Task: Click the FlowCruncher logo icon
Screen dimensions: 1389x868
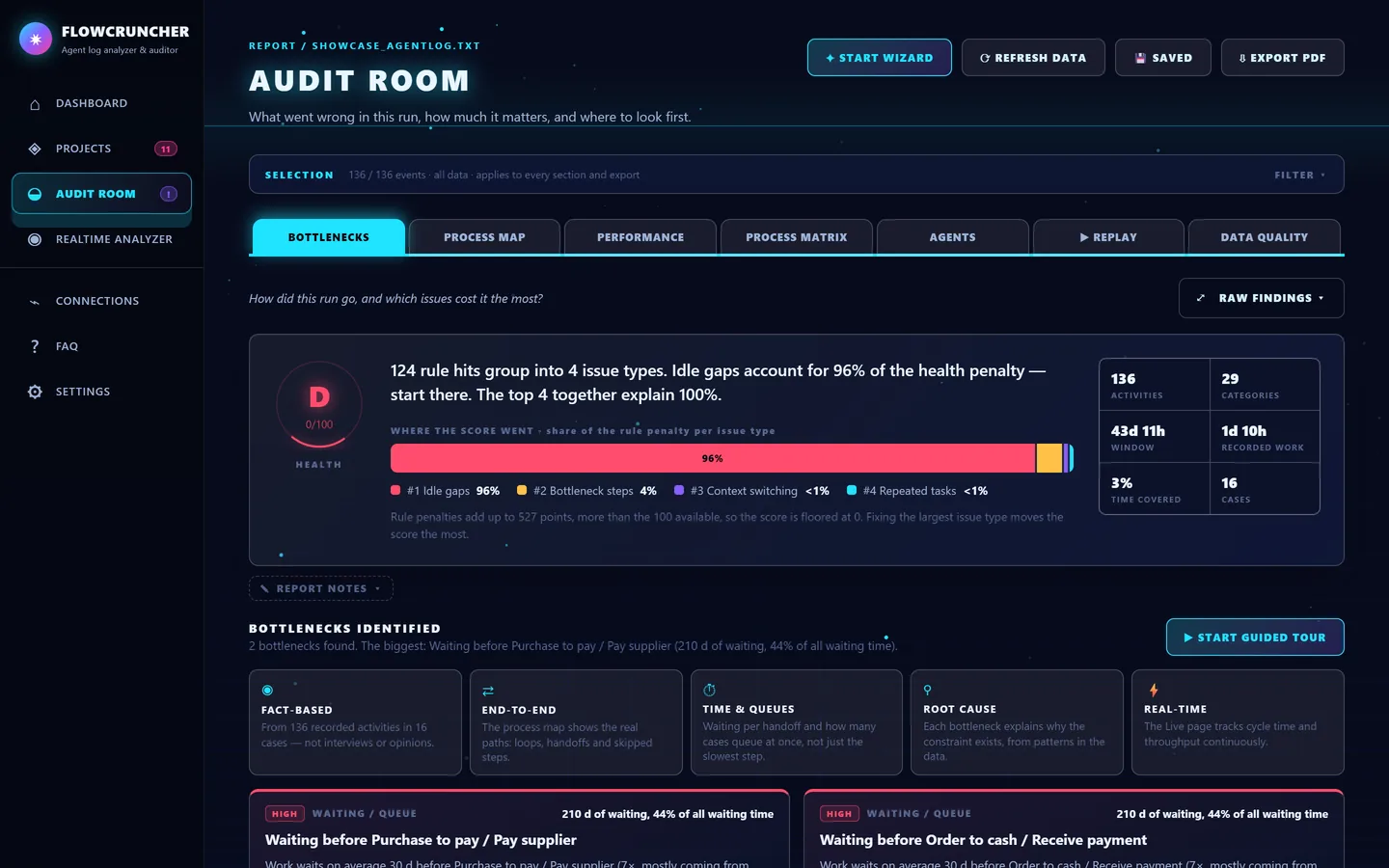Action: pyautogui.click(x=36, y=39)
